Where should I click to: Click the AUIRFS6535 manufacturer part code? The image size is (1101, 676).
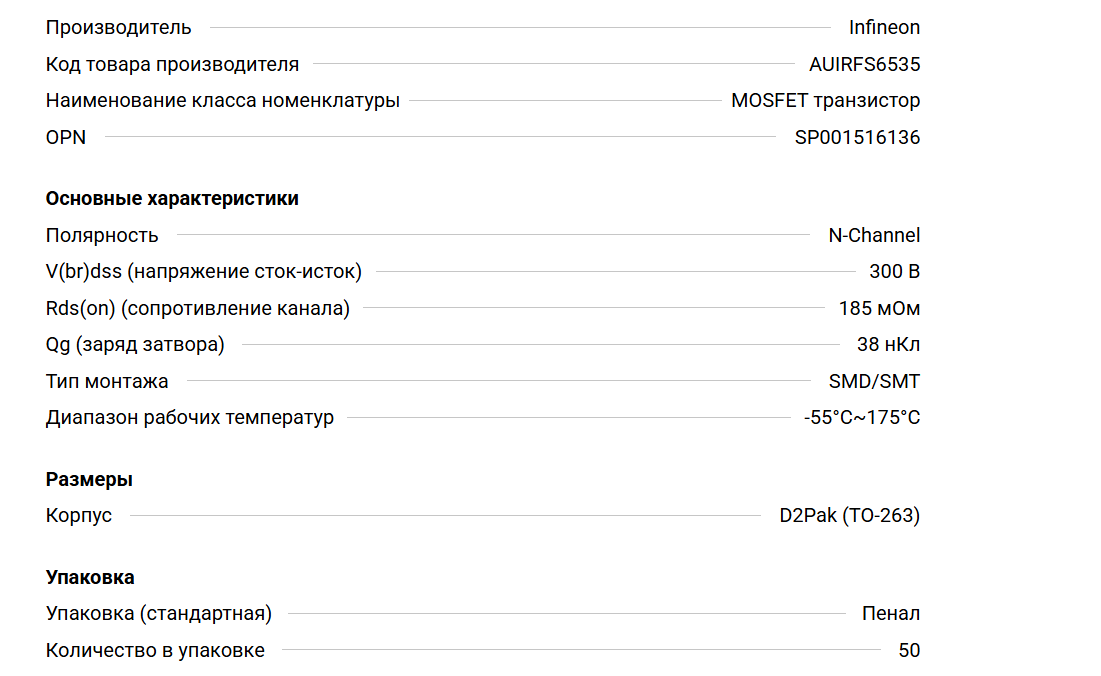(864, 65)
